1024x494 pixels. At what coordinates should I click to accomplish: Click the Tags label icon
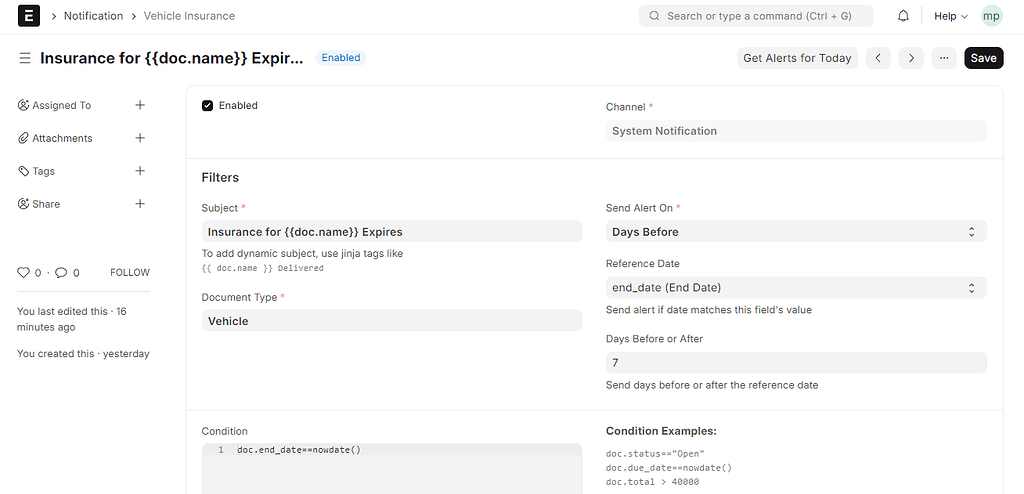point(24,171)
